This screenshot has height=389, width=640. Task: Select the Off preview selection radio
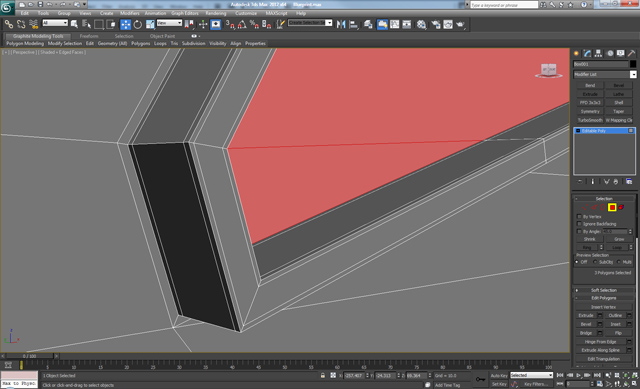tap(577, 262)
